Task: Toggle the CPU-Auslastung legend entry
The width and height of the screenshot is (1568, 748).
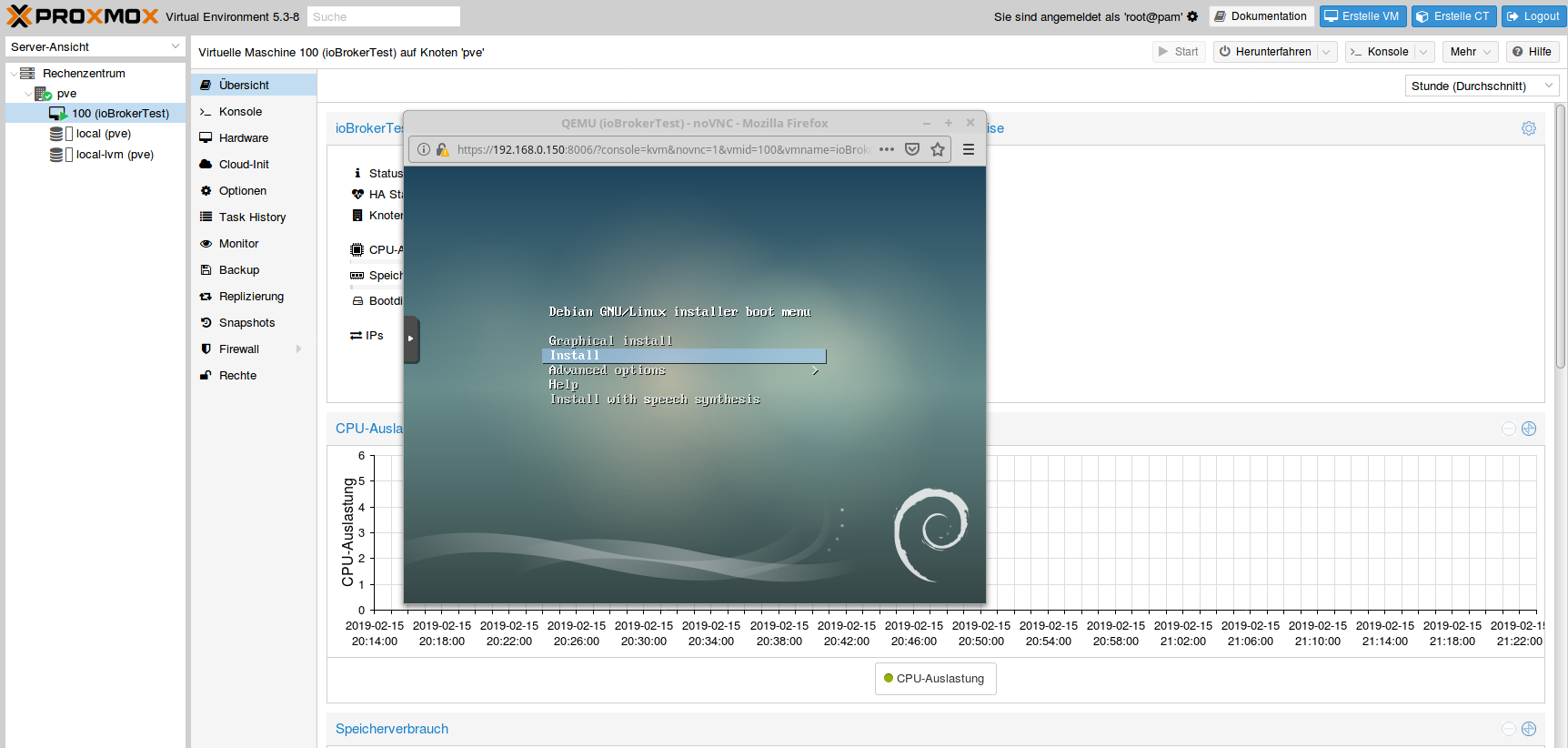Action: (935, 679)
